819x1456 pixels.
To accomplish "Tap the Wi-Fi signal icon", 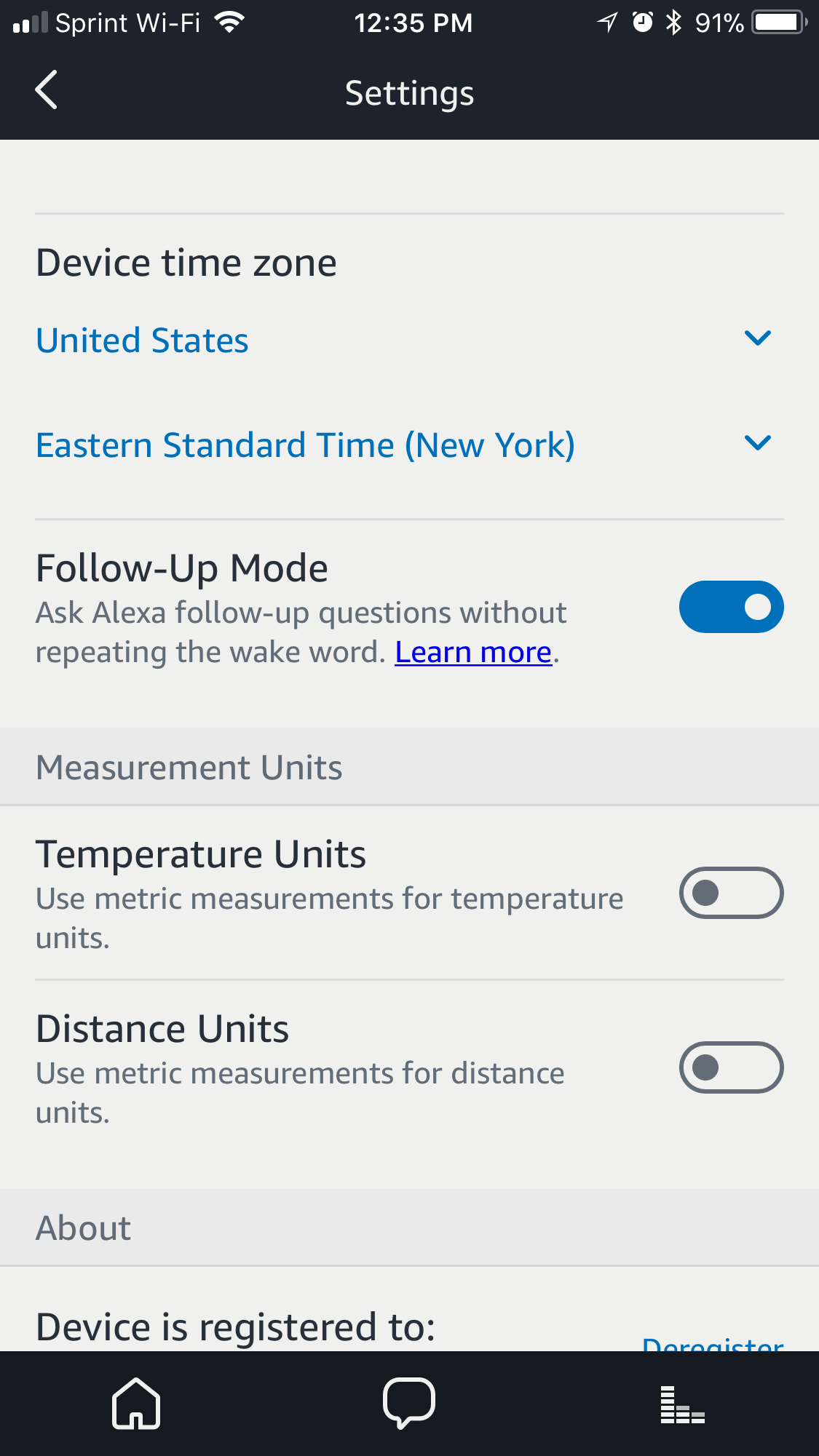I will pyautogui.click(x=229, y=23).
